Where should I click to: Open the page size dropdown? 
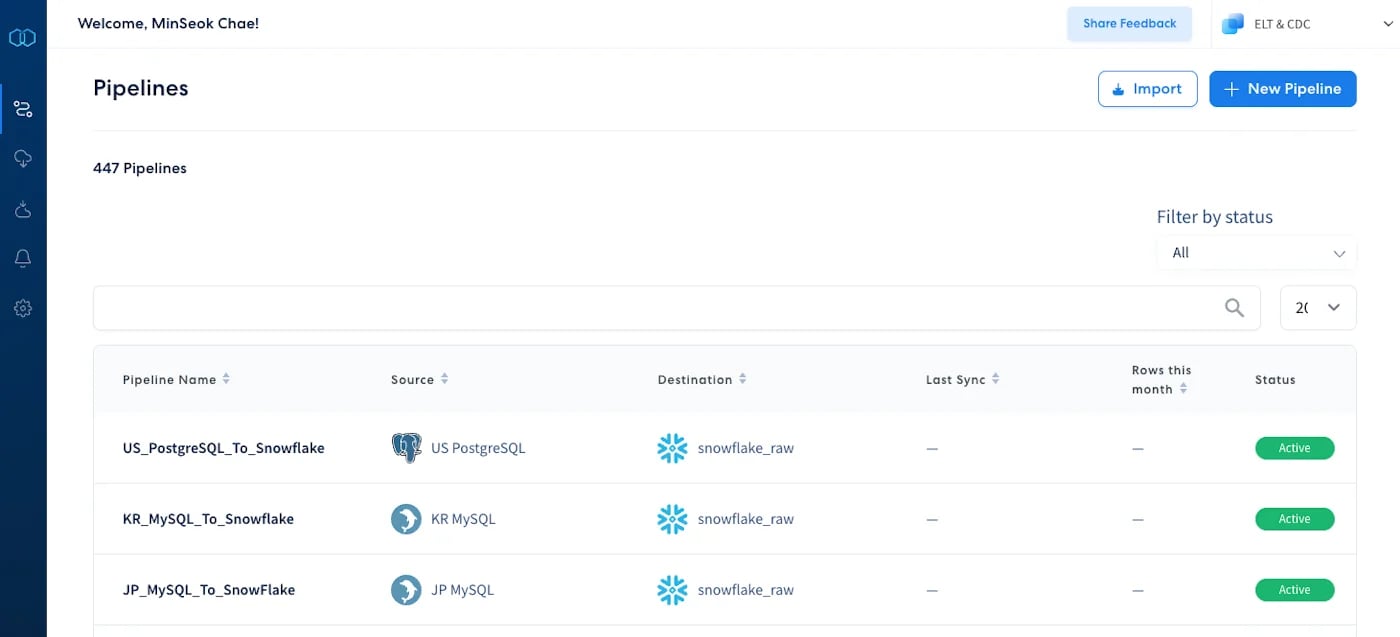click(1318, 308)
